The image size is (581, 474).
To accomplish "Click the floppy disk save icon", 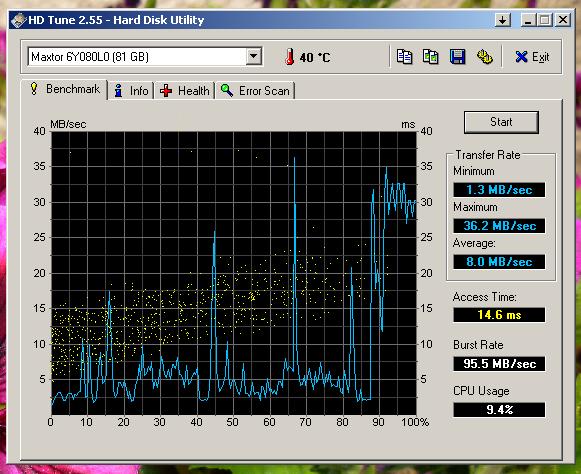I will (x=457, y=57).
